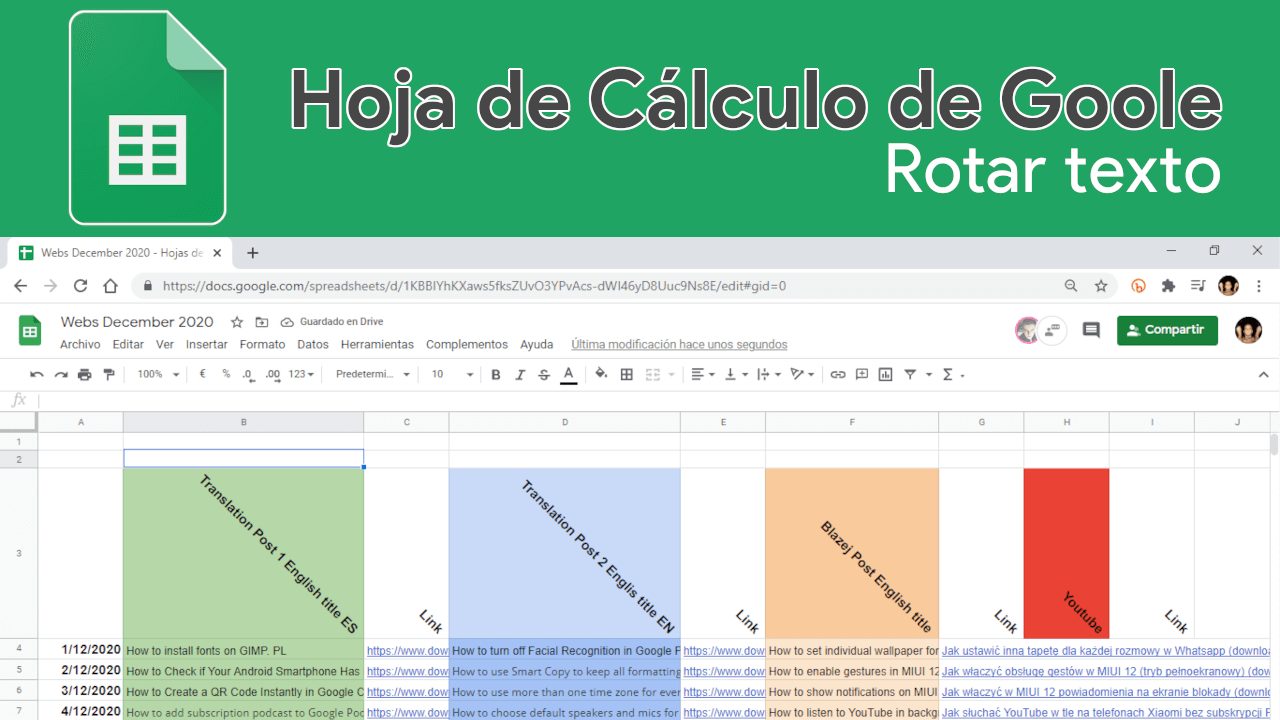Click the browser address bar URL
Image resolution: width=1280 pixels, height=720 pixels.
474,286
